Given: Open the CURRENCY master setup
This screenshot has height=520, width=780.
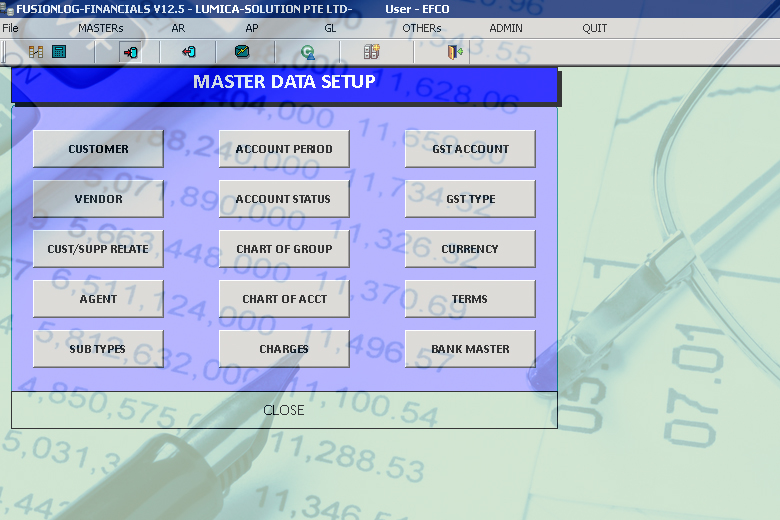Looking at the screenshot, I should [x=470, y=249].
